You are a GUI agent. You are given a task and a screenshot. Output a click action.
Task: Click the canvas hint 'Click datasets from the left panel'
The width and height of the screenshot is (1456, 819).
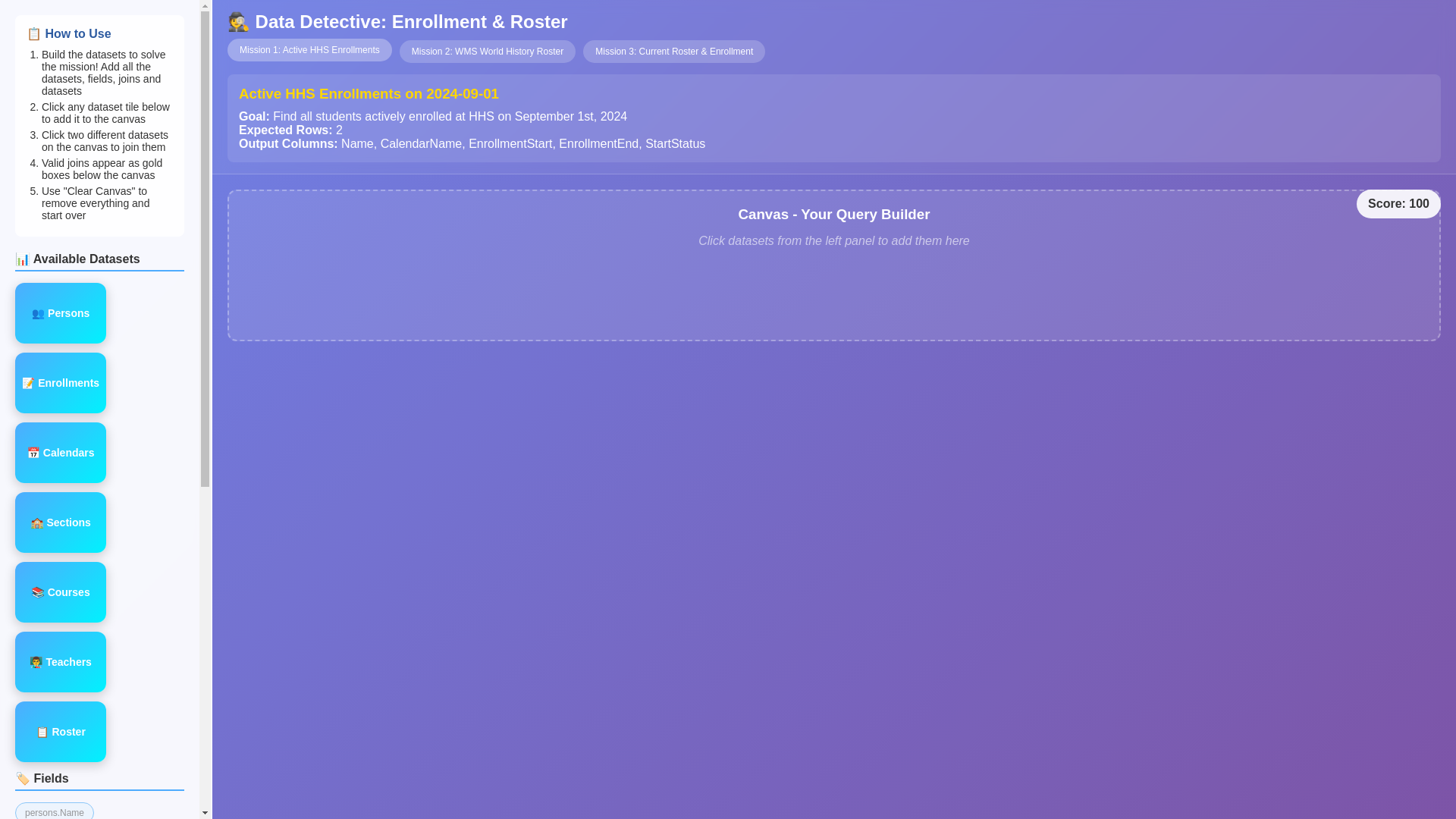(x=834, y=241)
